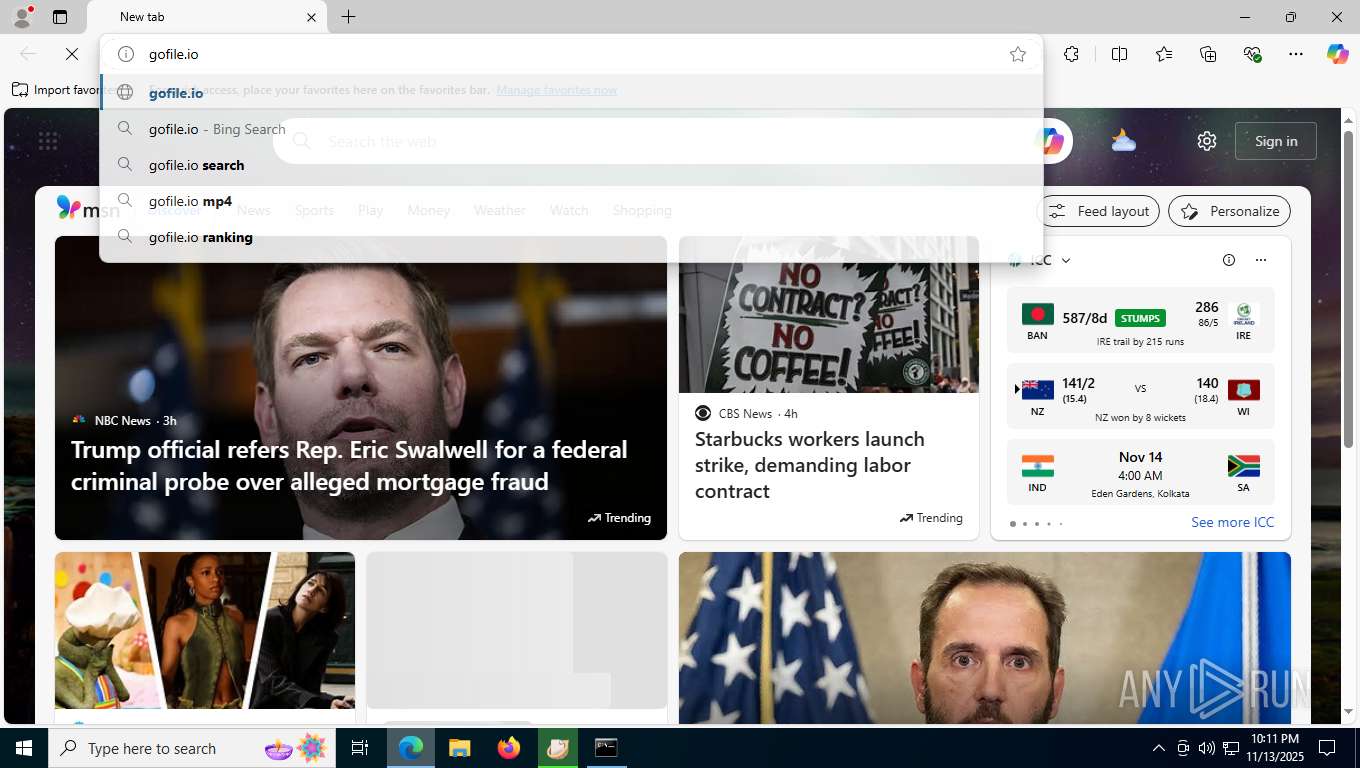This screenshot has width=1360, height=768.
Task: Open the Favorites list icon
Action: click(x=1164, y=54)
